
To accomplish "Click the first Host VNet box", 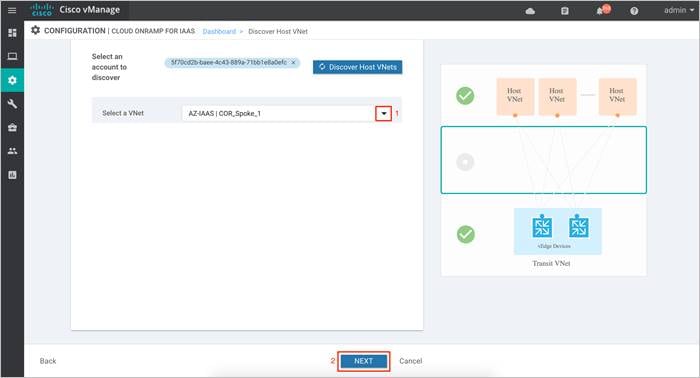I will point(515,96).
